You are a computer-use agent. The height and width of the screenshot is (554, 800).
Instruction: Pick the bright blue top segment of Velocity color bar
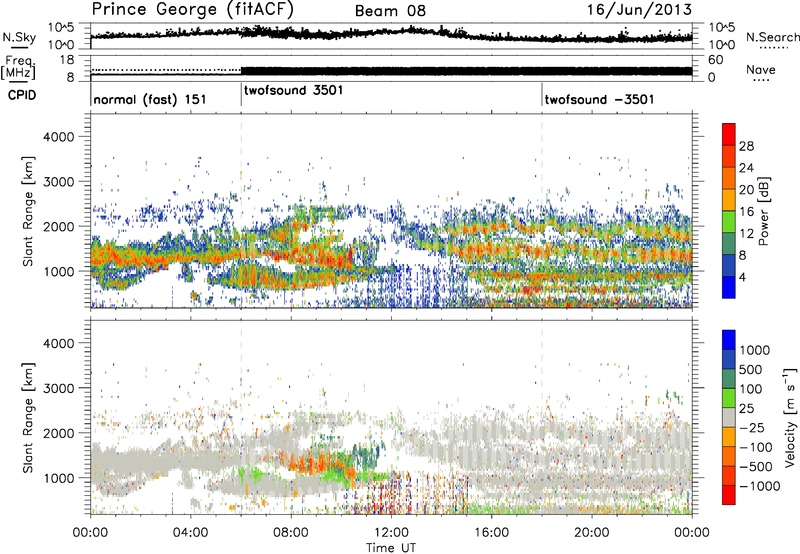click(x=729, y=340)
